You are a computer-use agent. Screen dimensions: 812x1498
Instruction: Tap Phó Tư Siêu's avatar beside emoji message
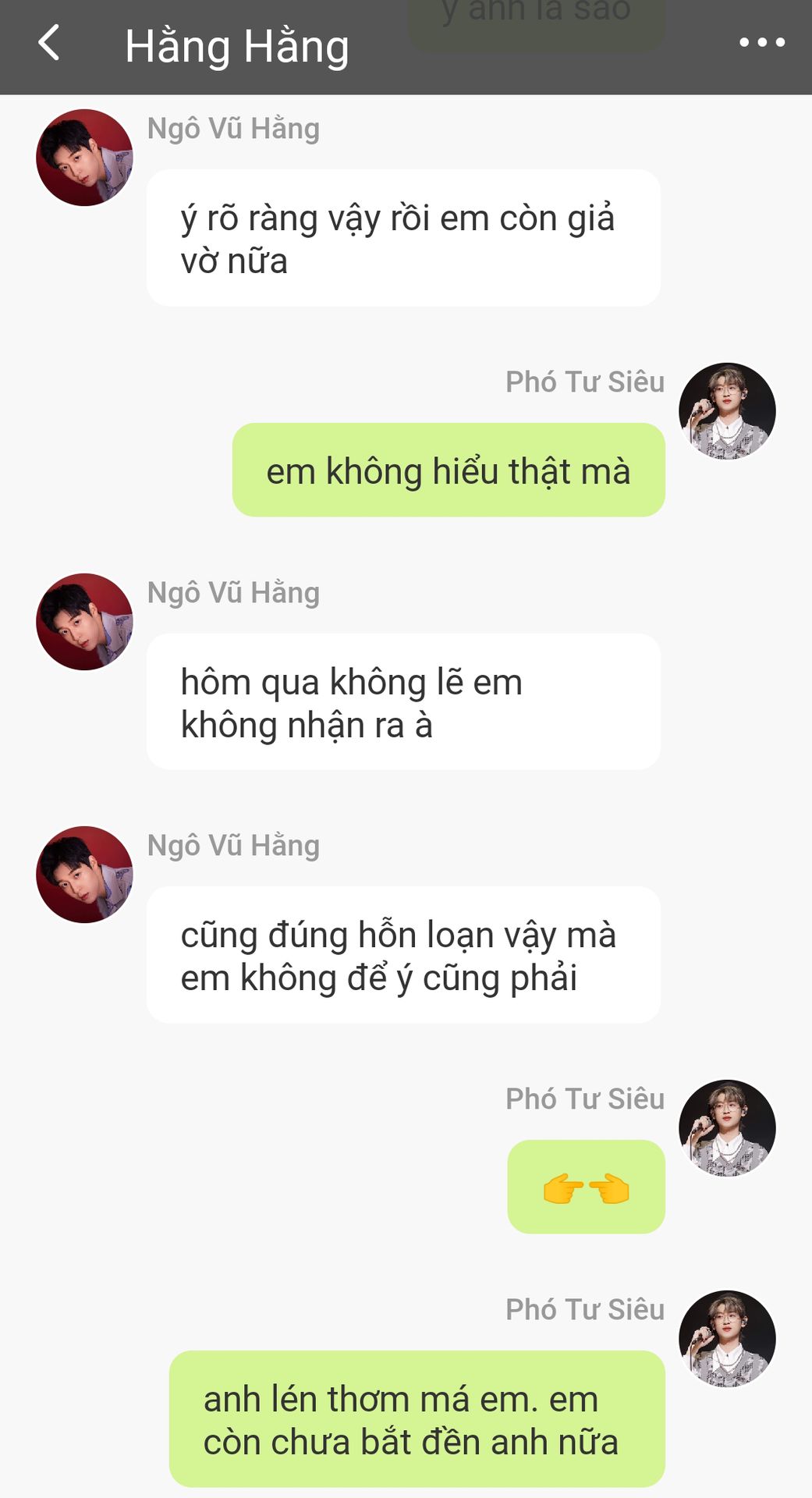coord(727,1128)
